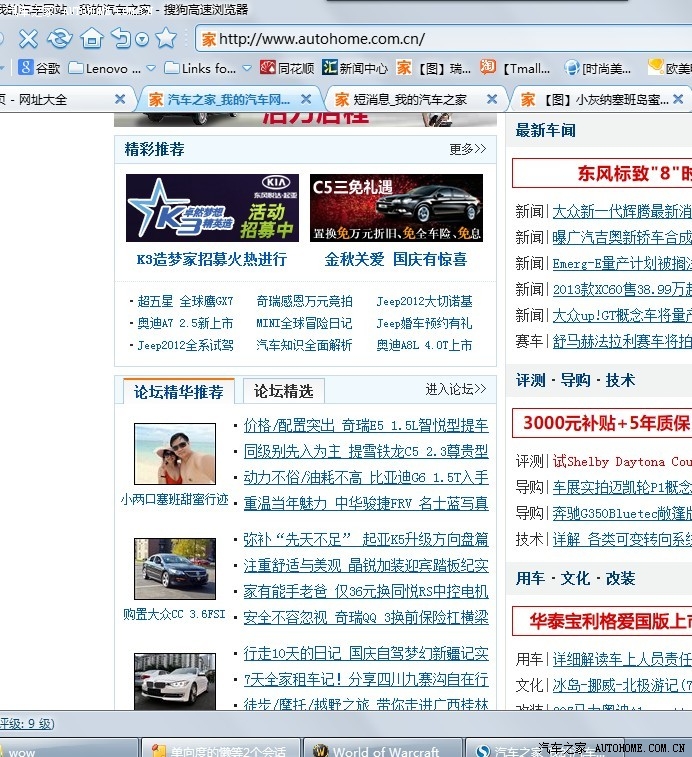
Task: Click the C5三免礼遇 banner image
Action: pyautogui.click(x=396, y=208)
